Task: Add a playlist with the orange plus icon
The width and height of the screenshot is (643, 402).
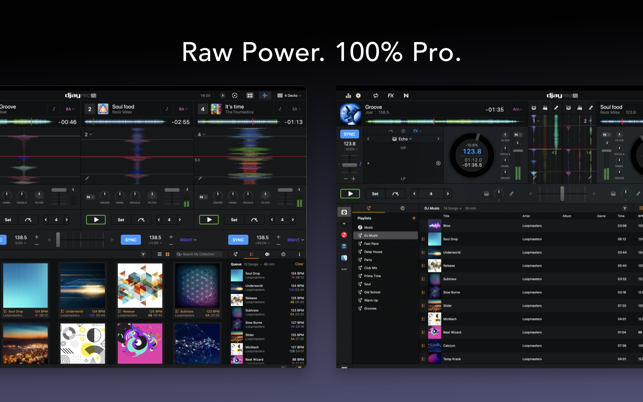Action: [414, 218]
